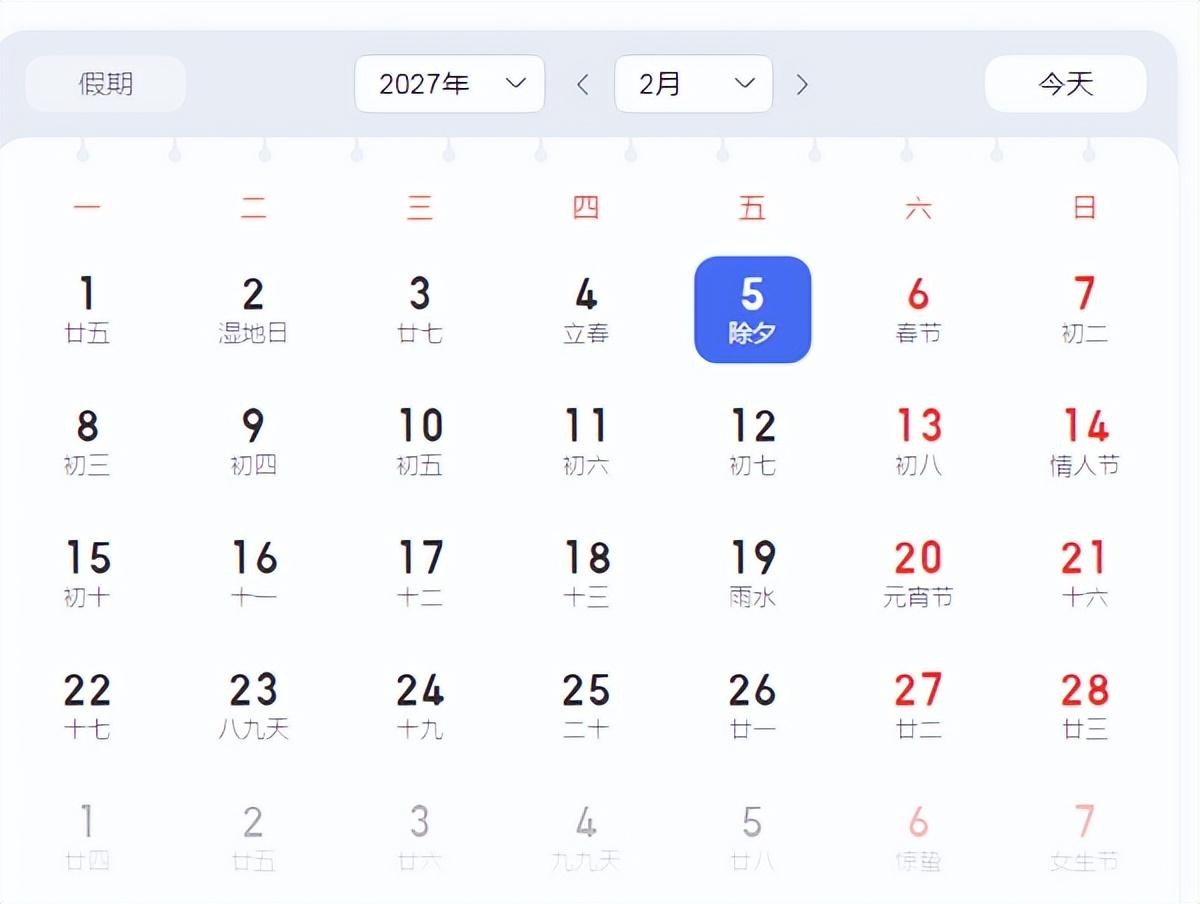This screenshot has width=1200, height=904.
Task: Select greyed March 7 女生节
Action: (x=1085, y=838)
